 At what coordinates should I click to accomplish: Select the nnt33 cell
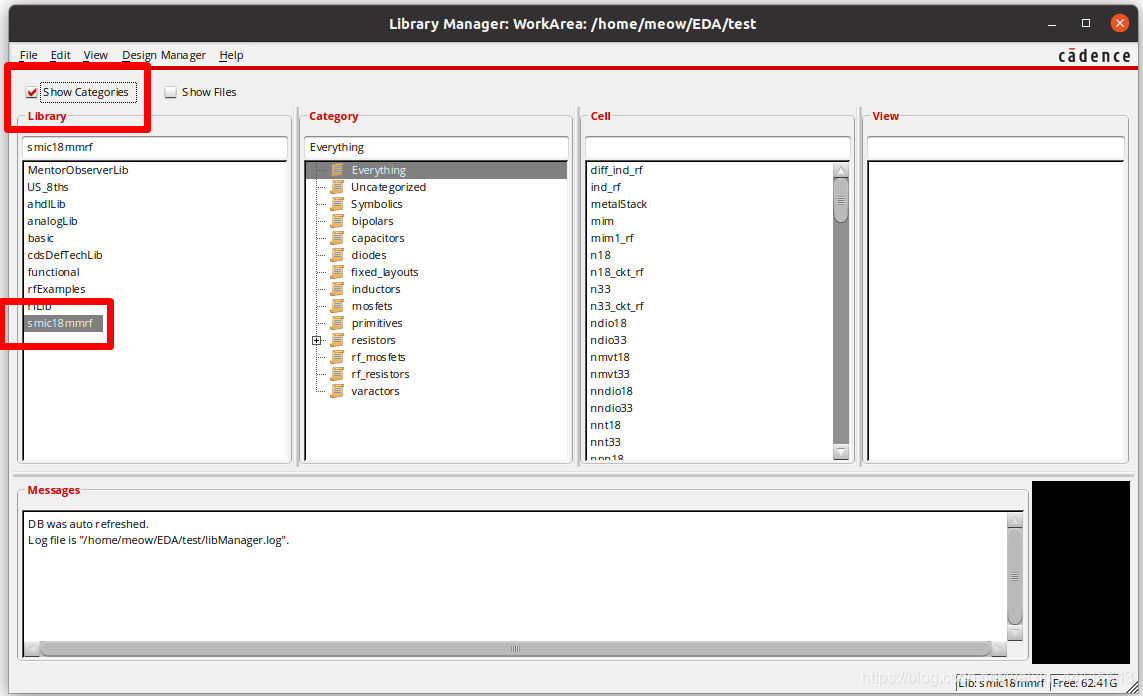(606, 442)
